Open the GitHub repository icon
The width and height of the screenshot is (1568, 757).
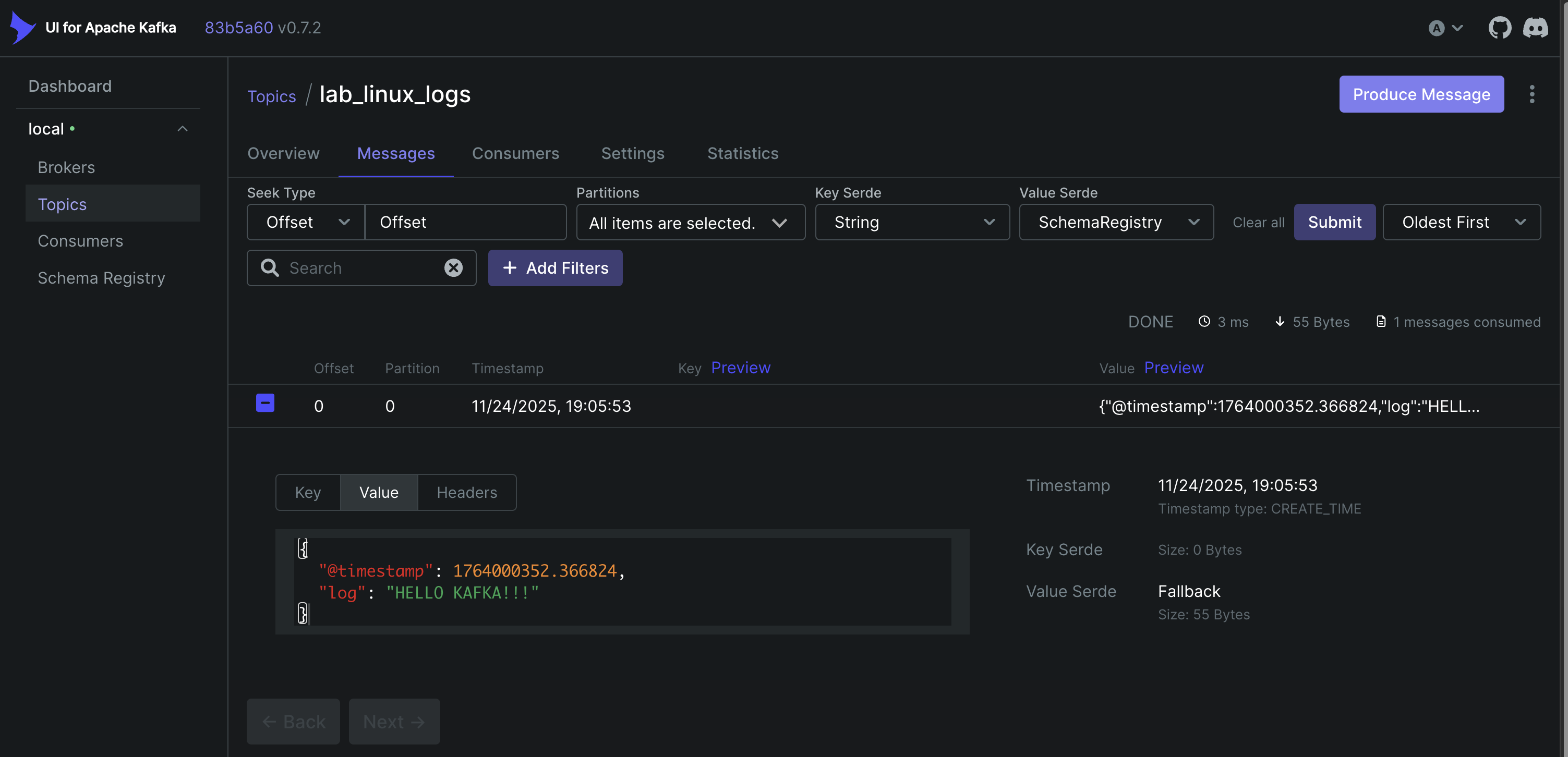[1499, 28]
